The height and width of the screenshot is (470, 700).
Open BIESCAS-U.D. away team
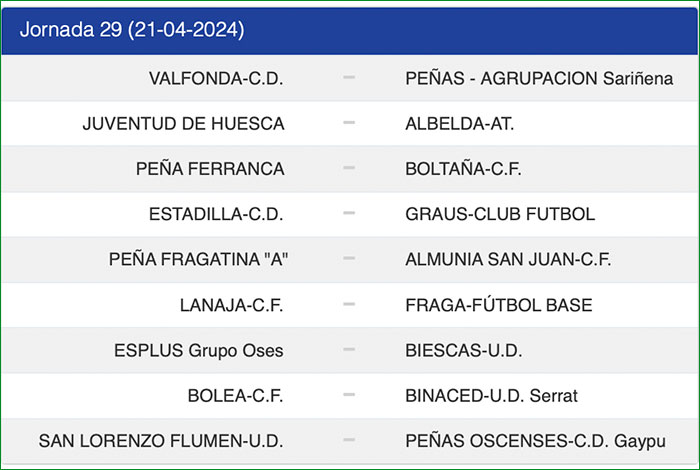[x=464, y=350]
